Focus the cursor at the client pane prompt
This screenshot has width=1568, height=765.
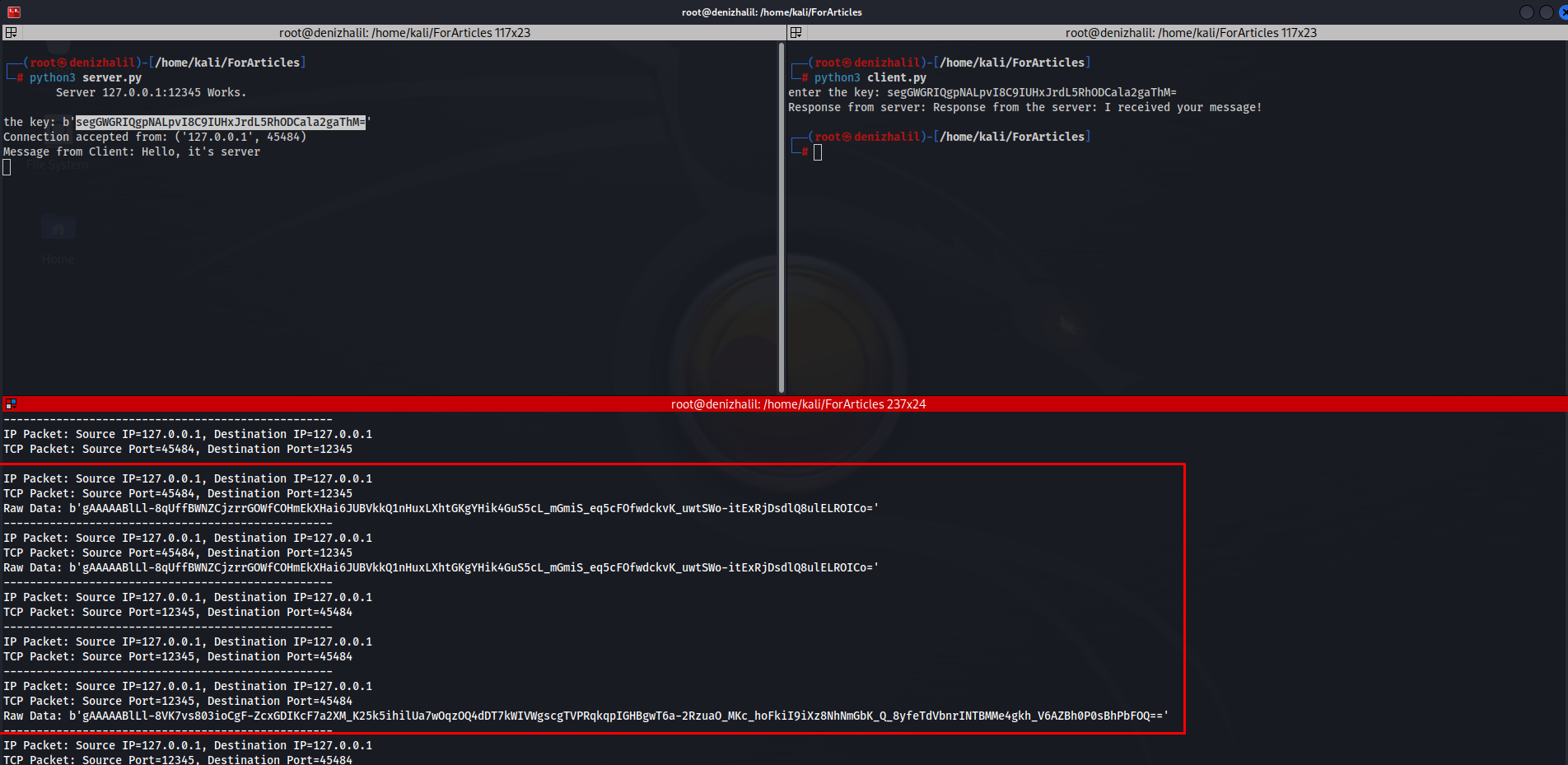click(x=817, y=152)
